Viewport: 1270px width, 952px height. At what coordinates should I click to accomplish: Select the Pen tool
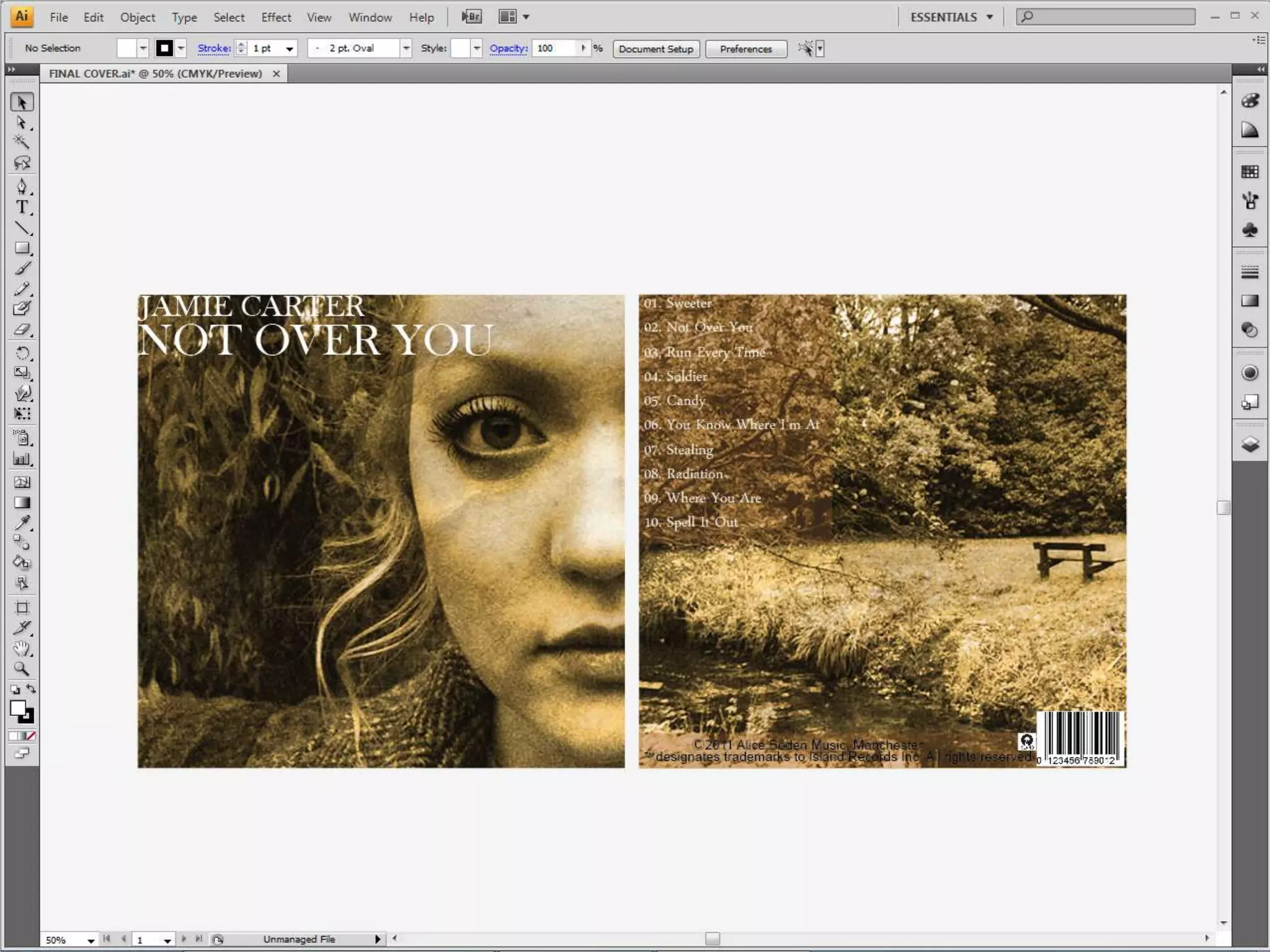coord(22,186)
